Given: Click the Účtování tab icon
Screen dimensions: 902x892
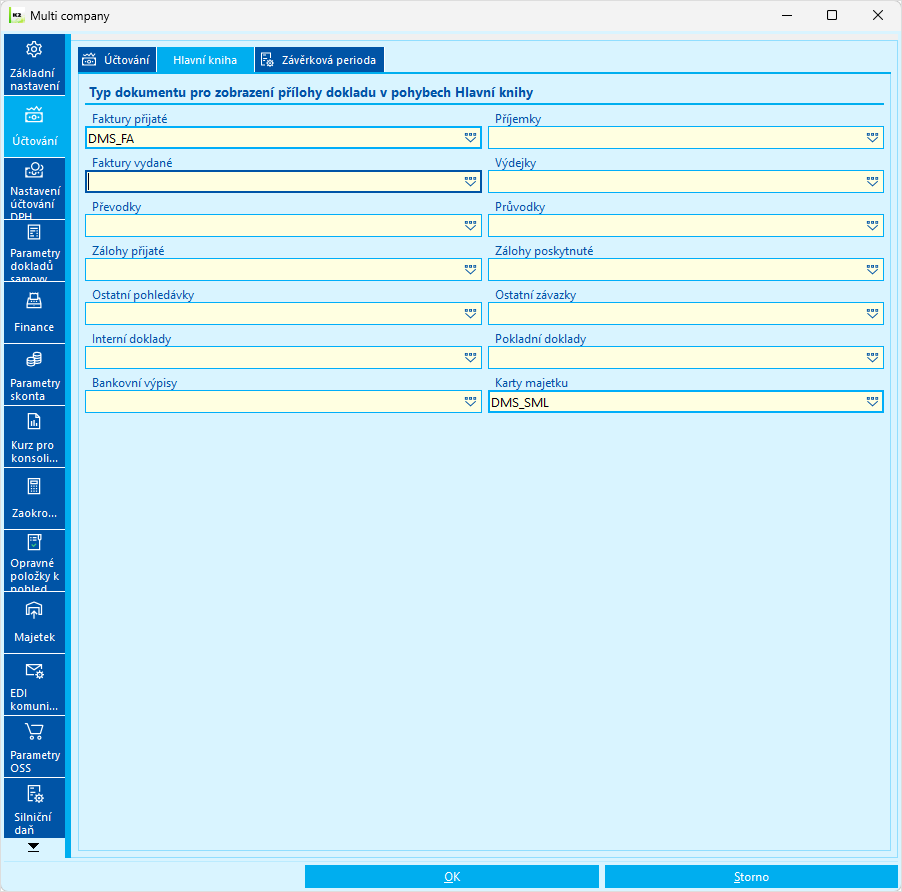Looking at the screenshot, I should [x=89, y=60].
